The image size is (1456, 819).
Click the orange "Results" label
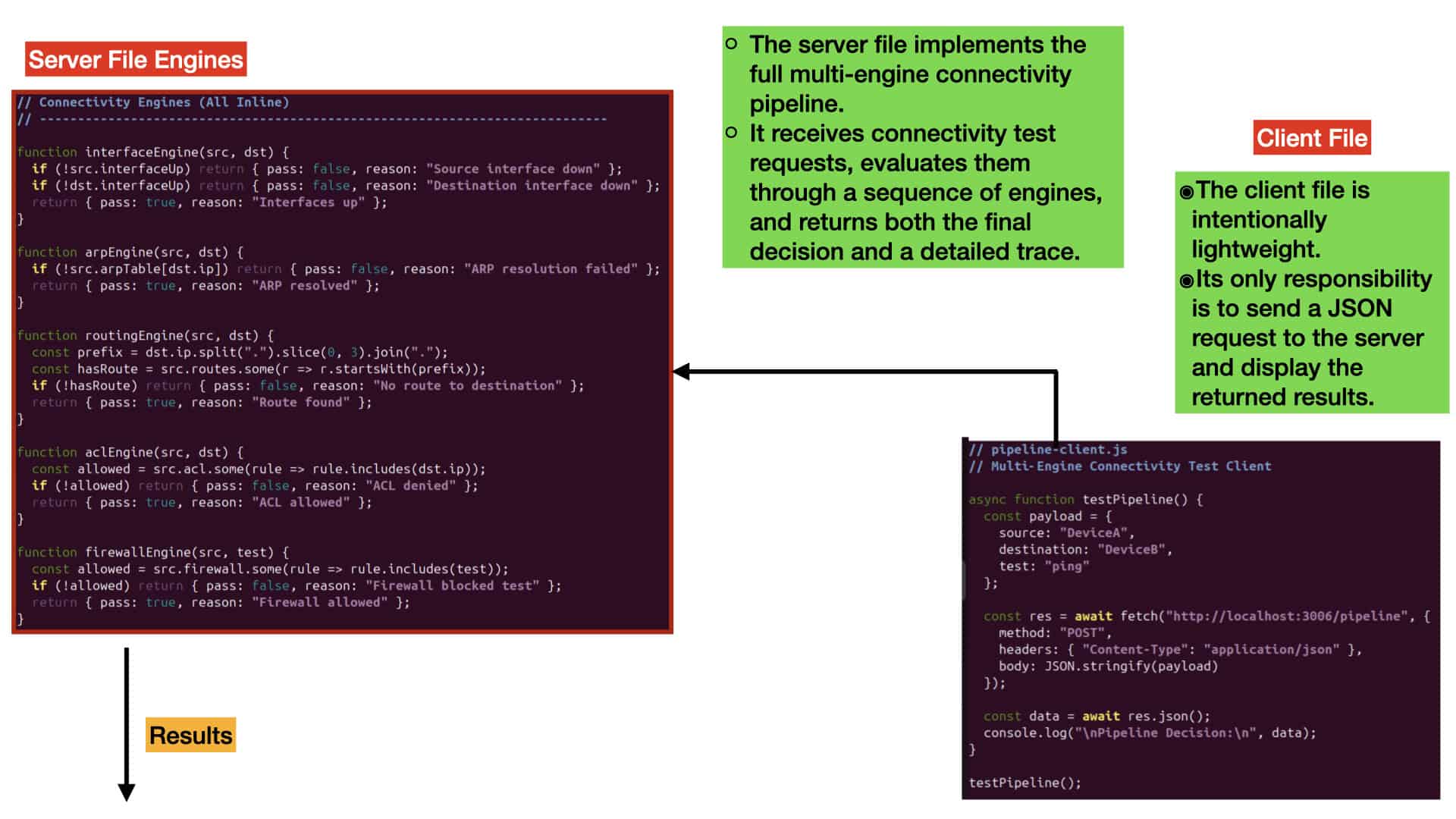(190, 735)
